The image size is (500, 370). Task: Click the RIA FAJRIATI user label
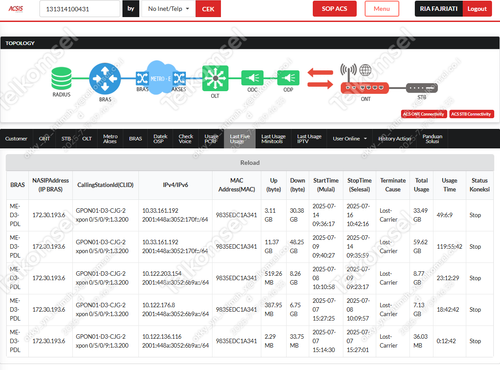439,9
